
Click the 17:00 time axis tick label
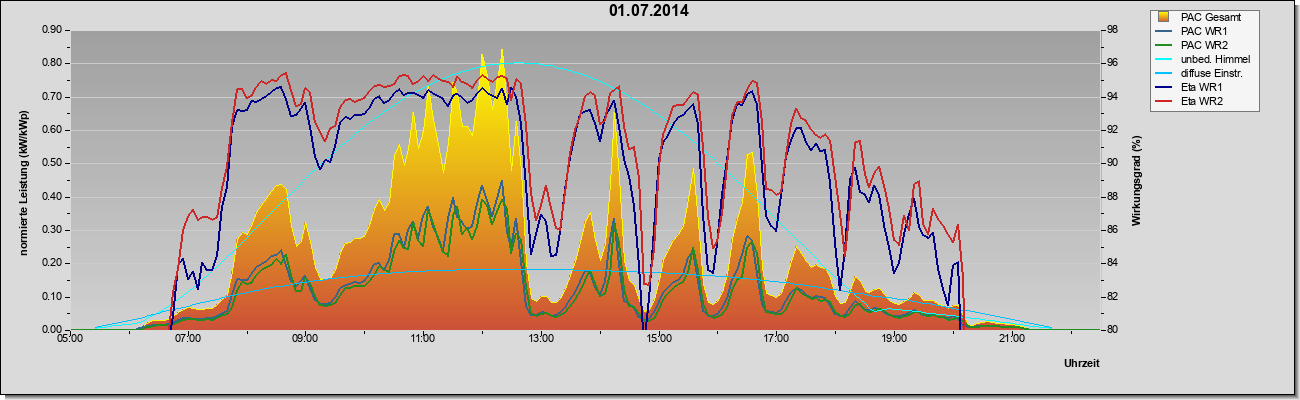pyautogui.click(x=776, y=340)
